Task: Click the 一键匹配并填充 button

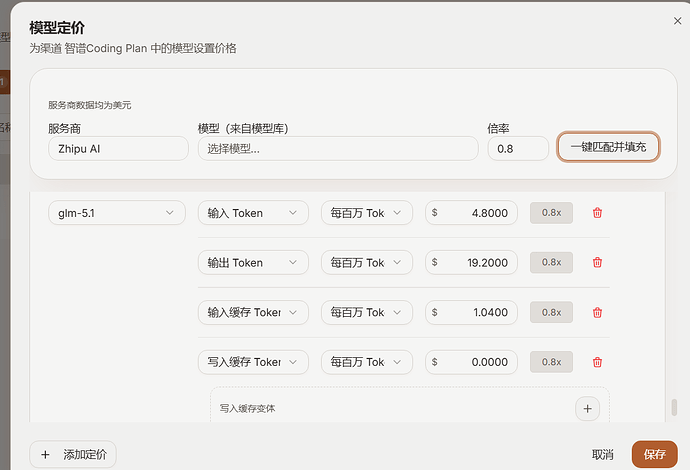Action: 608,147
